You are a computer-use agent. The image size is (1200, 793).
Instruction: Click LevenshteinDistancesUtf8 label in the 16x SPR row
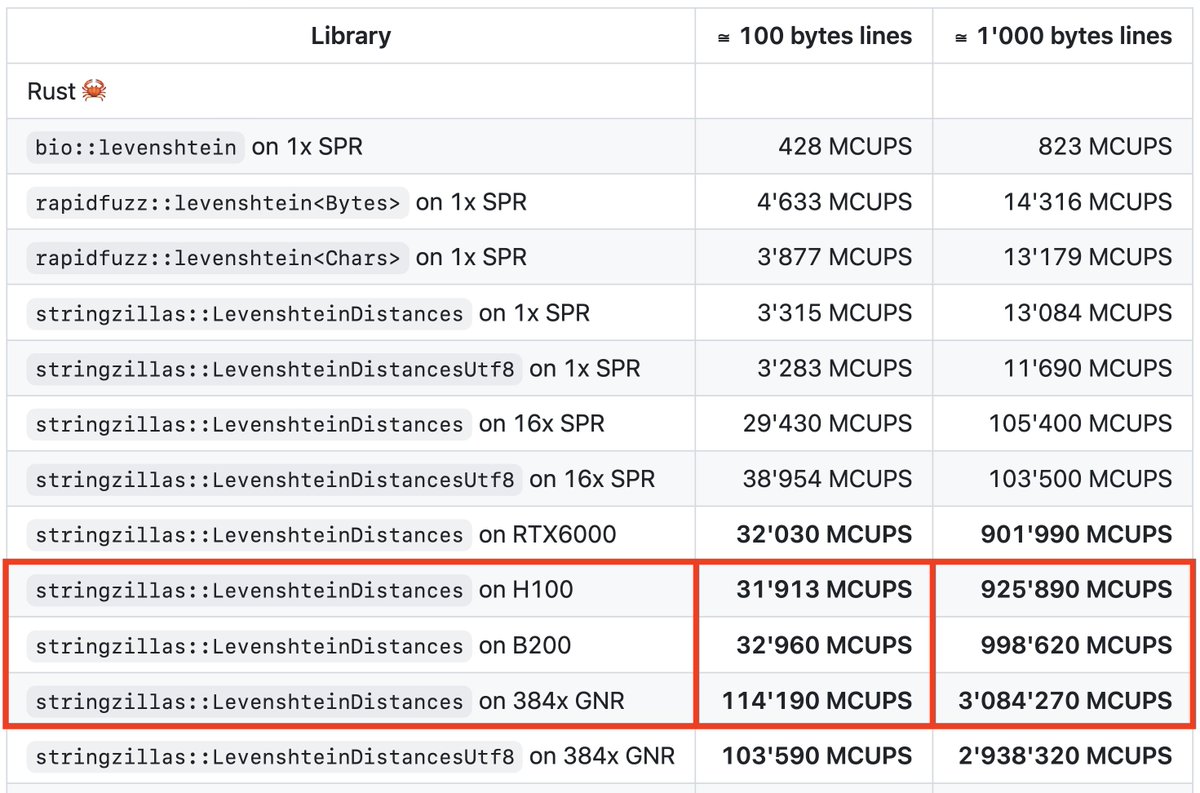point(275,480)
